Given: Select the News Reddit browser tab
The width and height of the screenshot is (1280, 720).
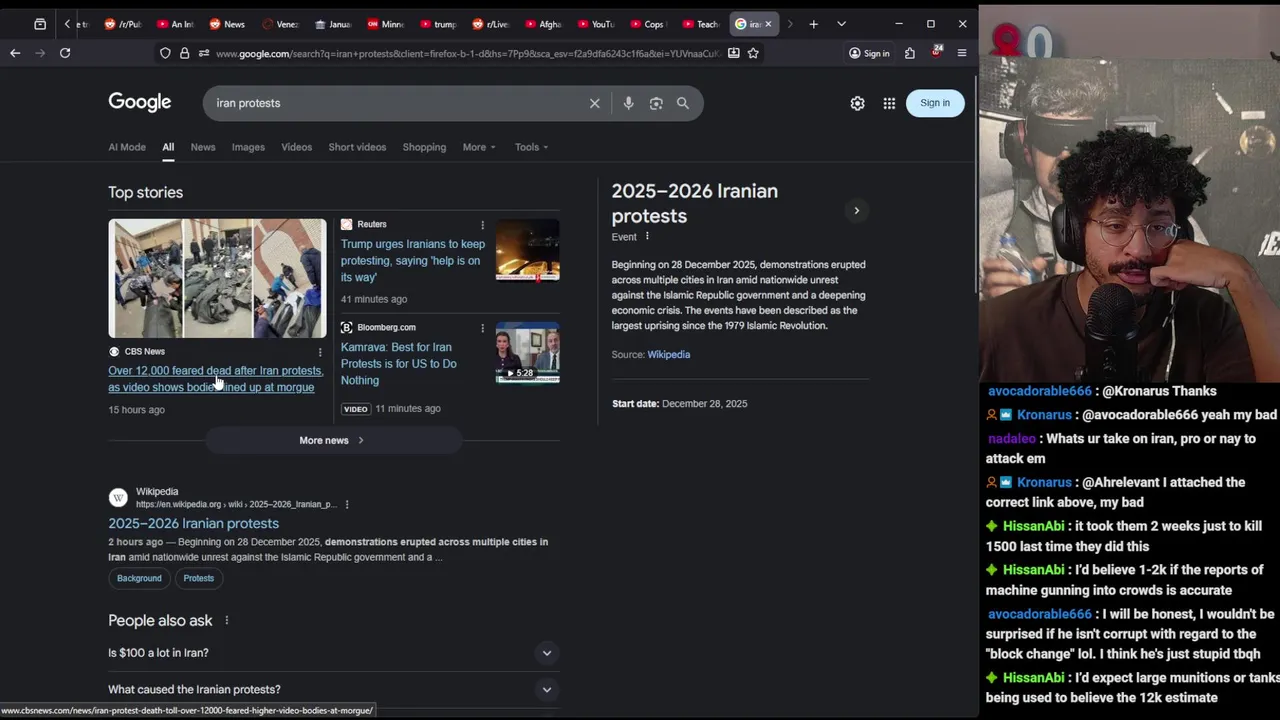Looking at the screenshot, I should click(x=227, y=24).
